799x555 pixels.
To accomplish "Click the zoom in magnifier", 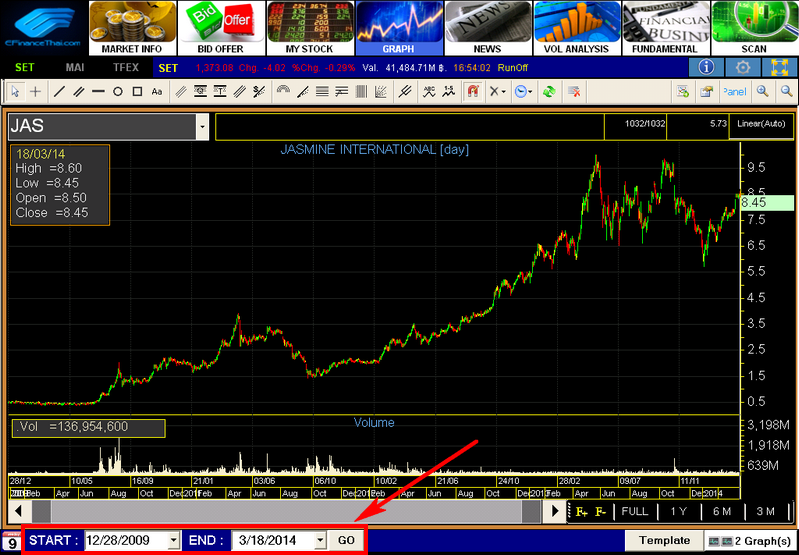I will tap(763, 92).
